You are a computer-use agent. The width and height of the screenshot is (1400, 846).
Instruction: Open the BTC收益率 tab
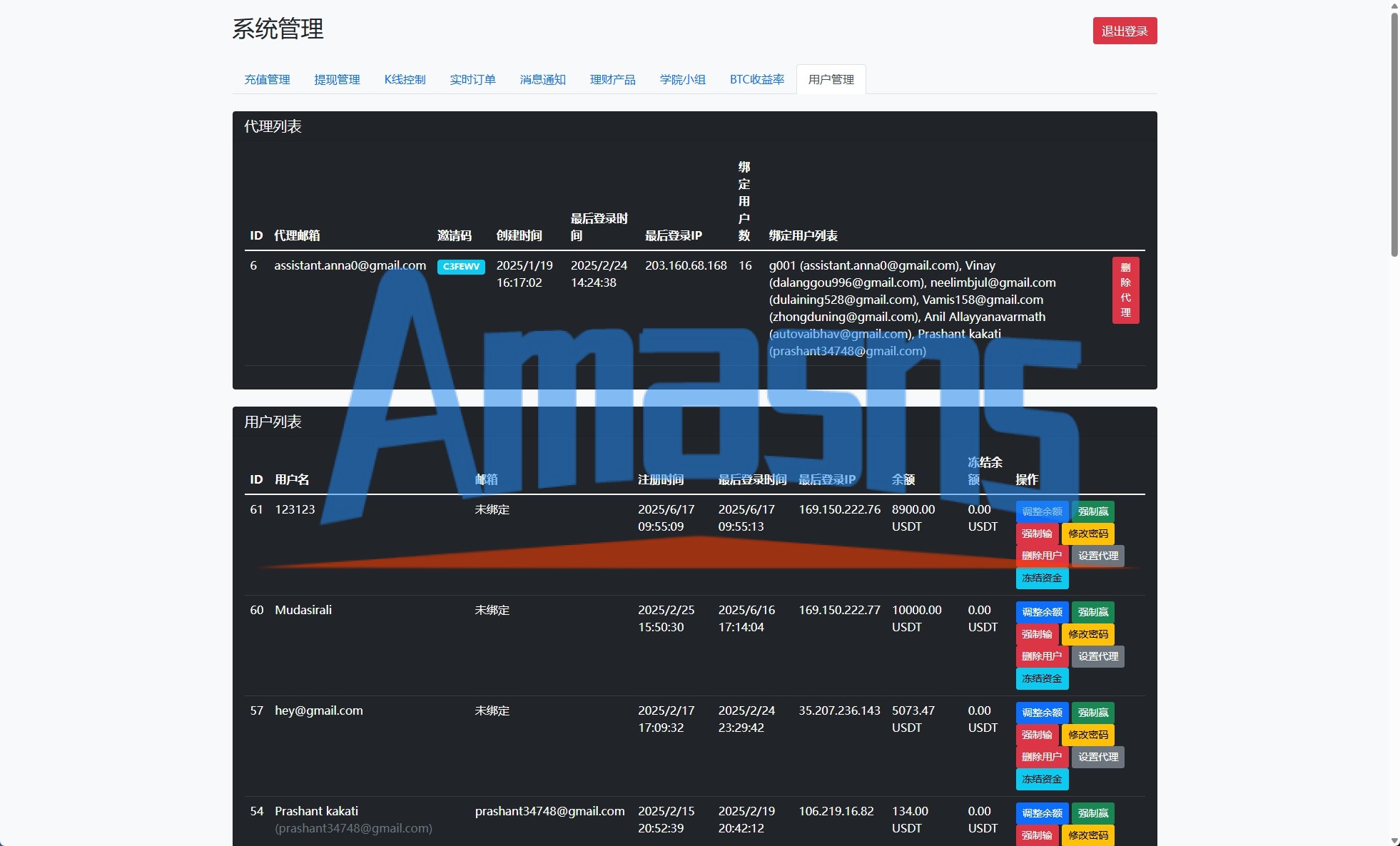point(757,79)
